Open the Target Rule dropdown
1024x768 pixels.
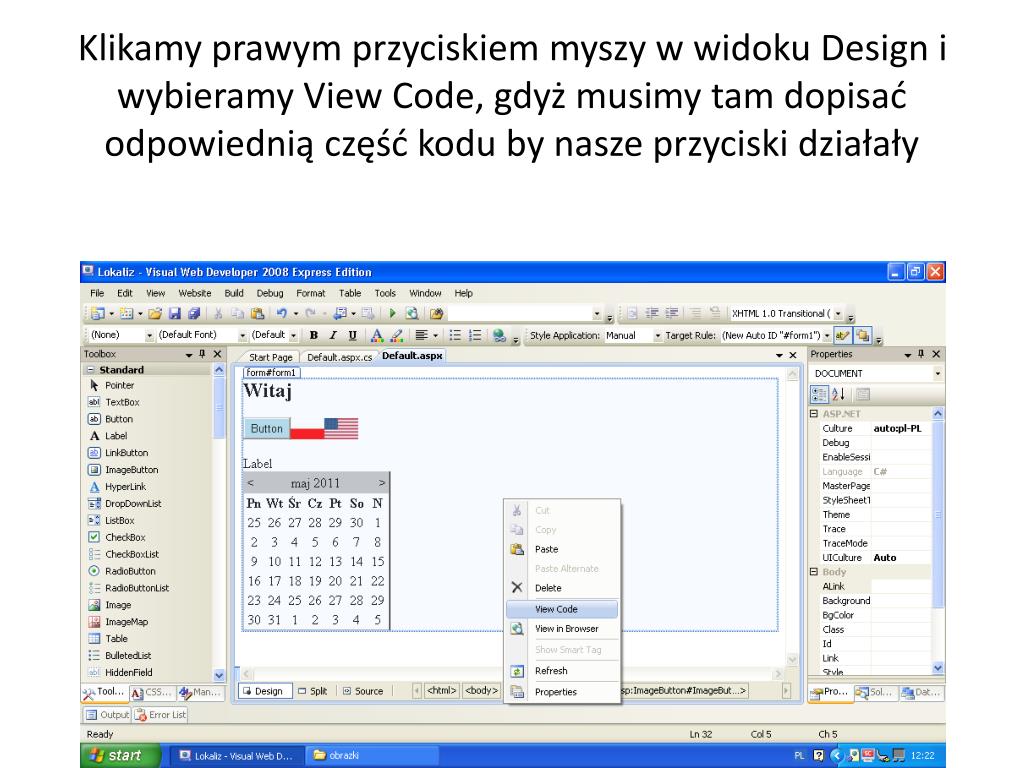(x=827, y=335)
